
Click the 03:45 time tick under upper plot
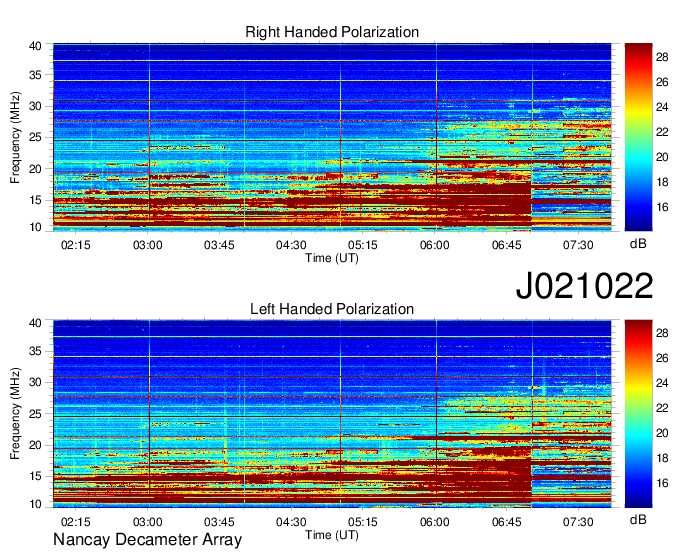pyautogui.click(x=219, y=245)
